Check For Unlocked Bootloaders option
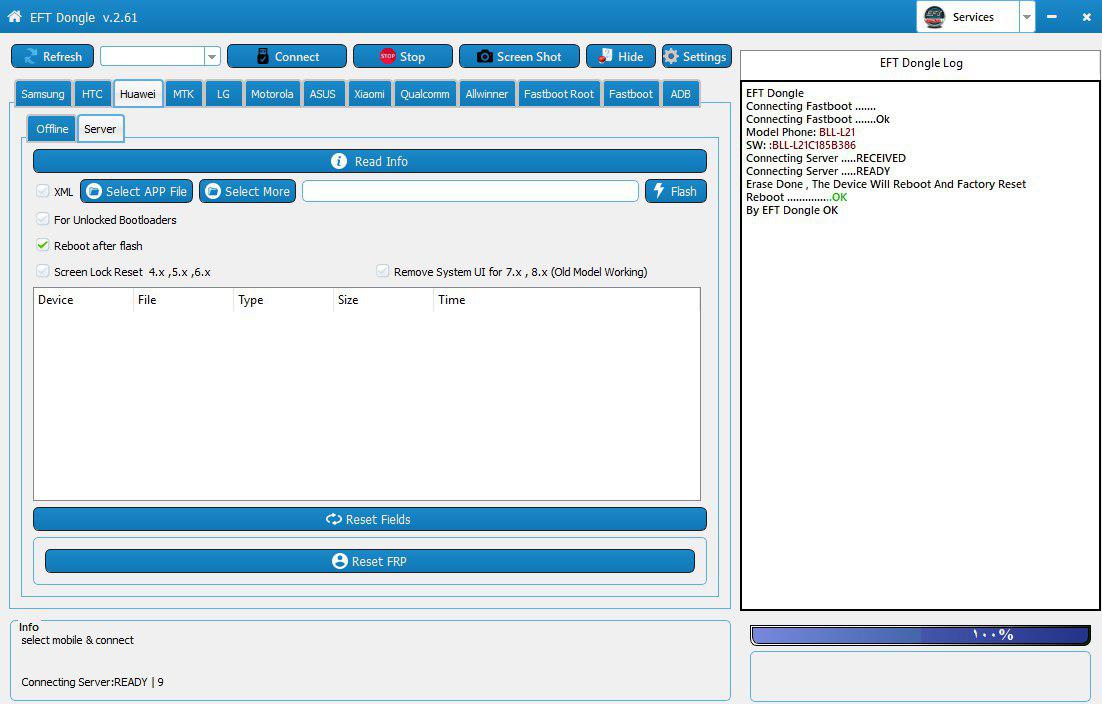 [43, 219]
